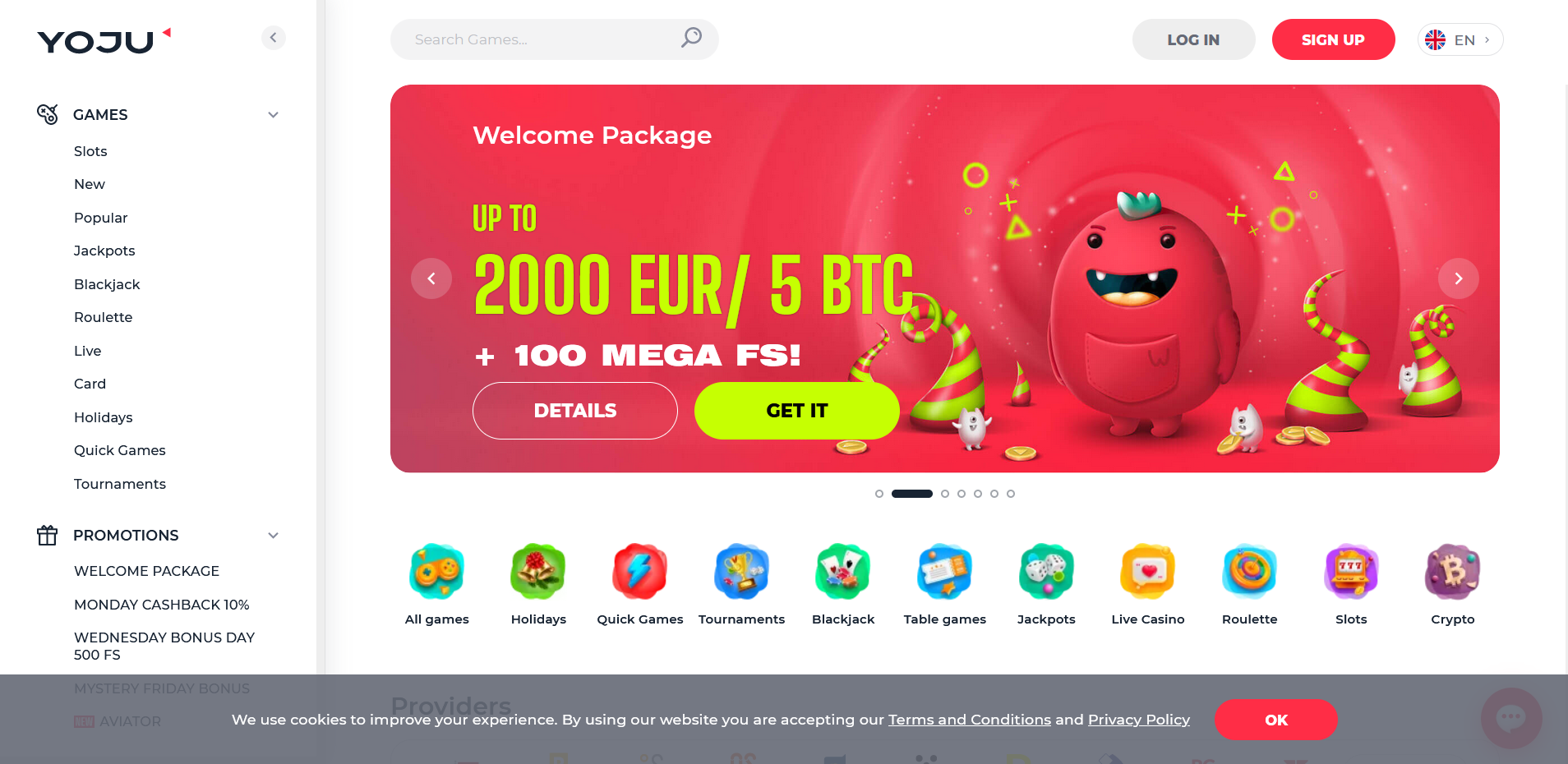Screen dimensions: 1568x764
Task: Select the third carousel slide dot
Action: coord(945,494)
